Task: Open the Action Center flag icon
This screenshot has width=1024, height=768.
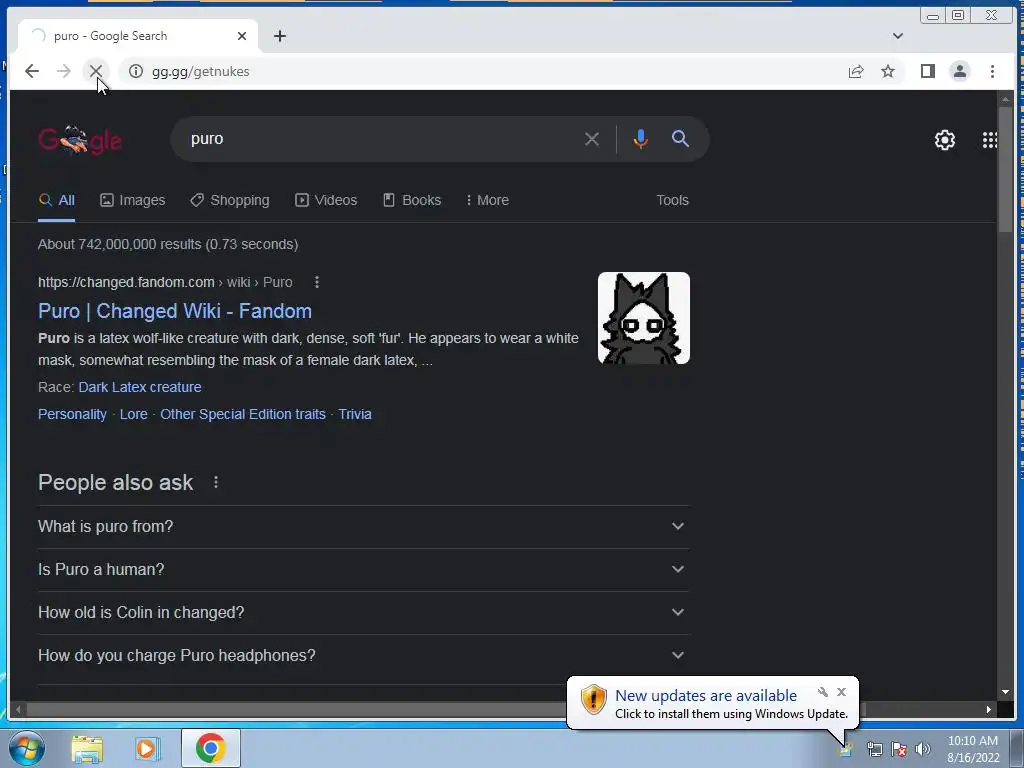Action: tap(899, 749)
